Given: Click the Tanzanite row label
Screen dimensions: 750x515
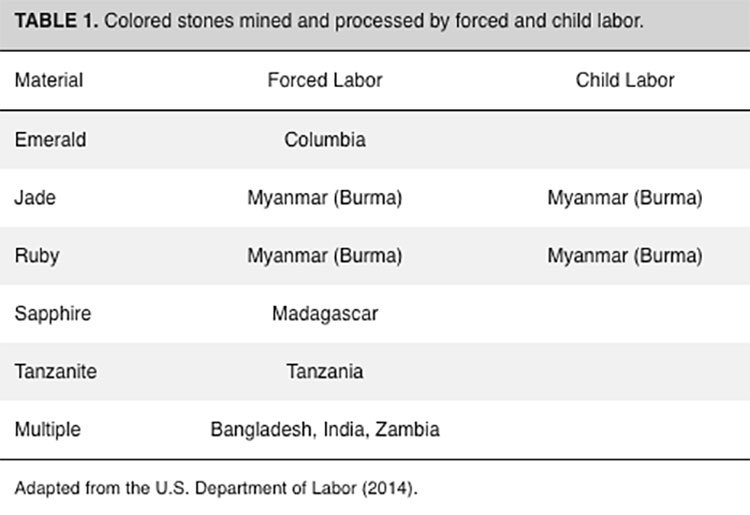Looking at the screenshot, I should pyautogui.click(x=55, y=372).
